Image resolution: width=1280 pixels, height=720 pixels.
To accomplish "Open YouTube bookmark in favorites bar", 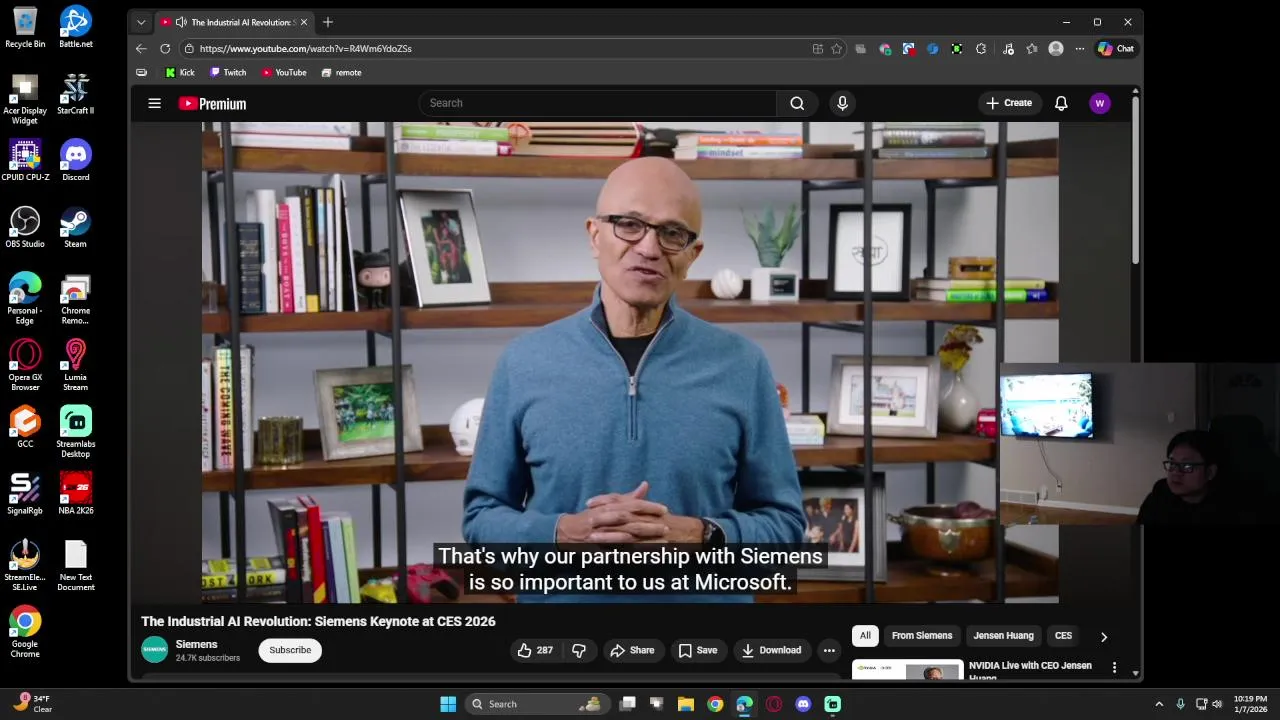I will 284,72.
